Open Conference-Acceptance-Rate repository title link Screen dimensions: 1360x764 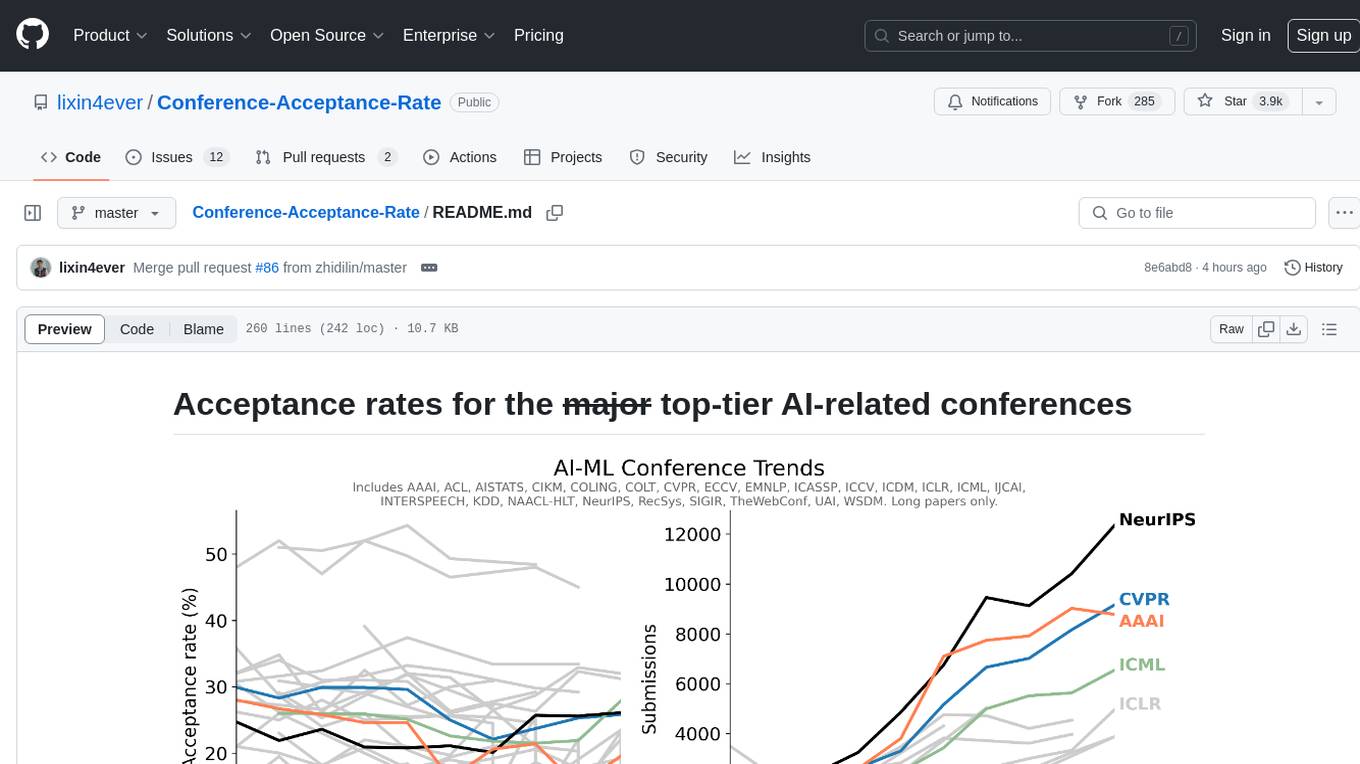[x=299, y=102]
